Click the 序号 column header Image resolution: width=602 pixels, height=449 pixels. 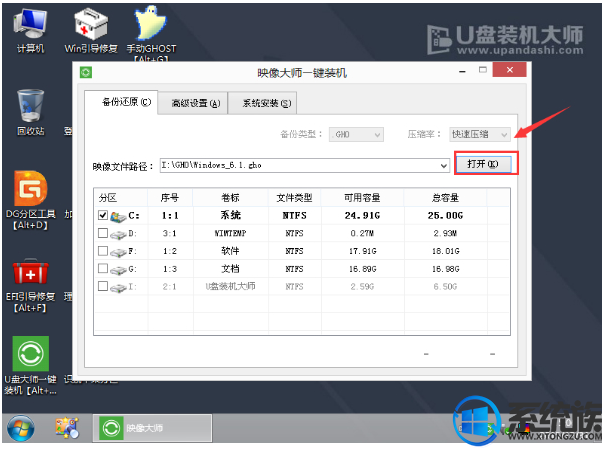point(170,198)
